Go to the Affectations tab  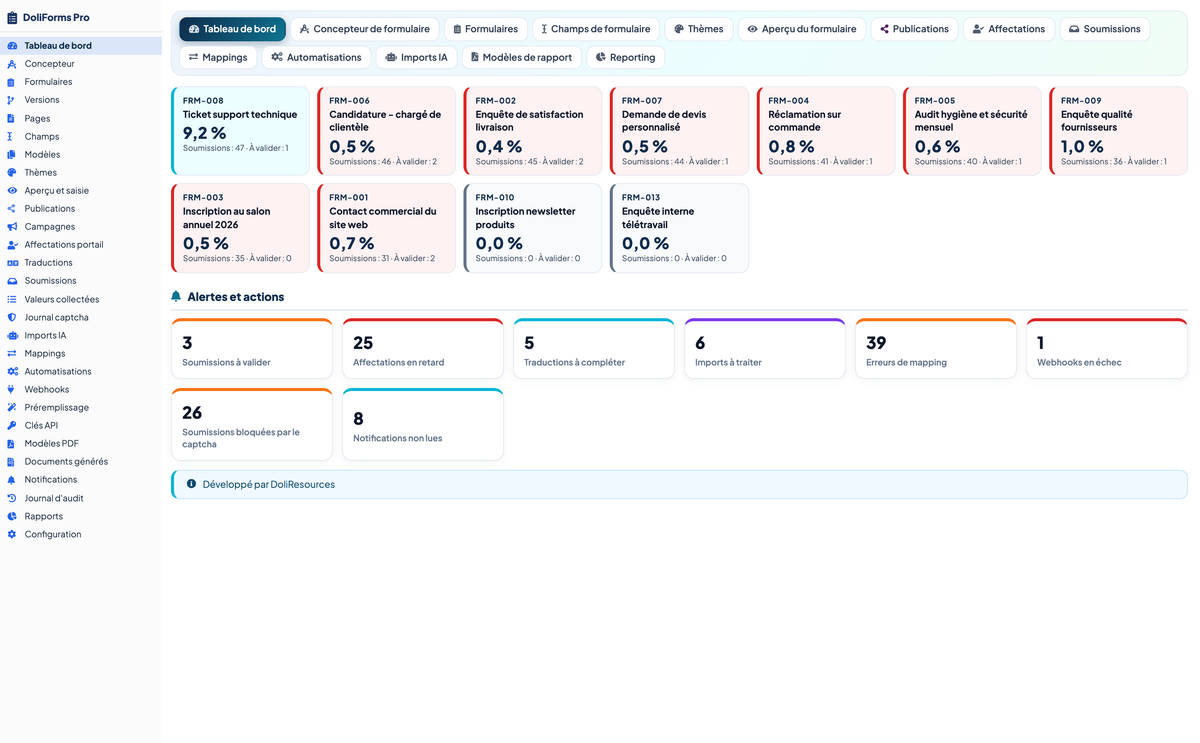pos(1009,29)
